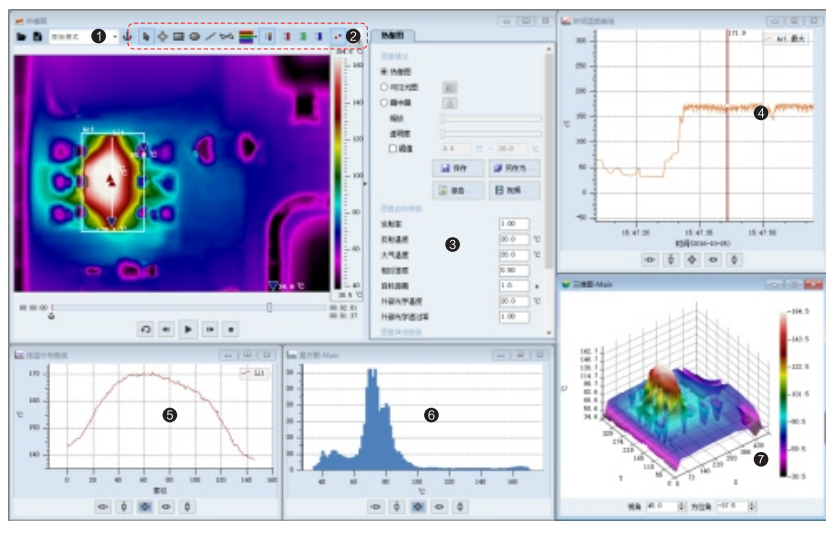
Task: Select the straight line measurement tool
Action: [210, 36]
